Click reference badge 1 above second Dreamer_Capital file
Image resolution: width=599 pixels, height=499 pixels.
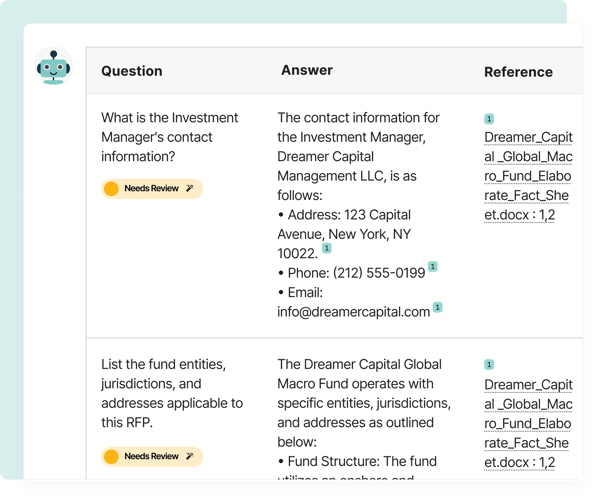tap(489, 365)
